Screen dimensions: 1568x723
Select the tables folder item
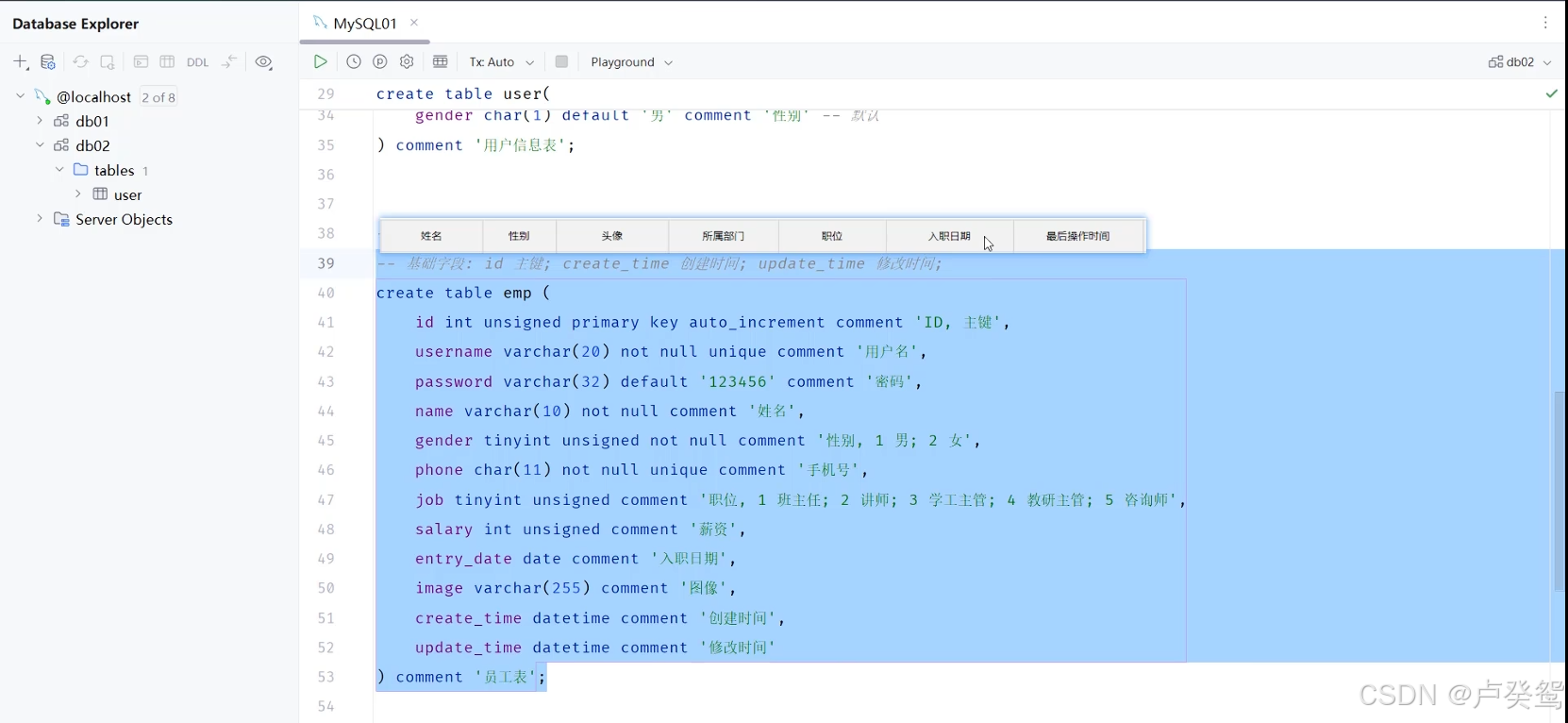(x=114, y=171)
